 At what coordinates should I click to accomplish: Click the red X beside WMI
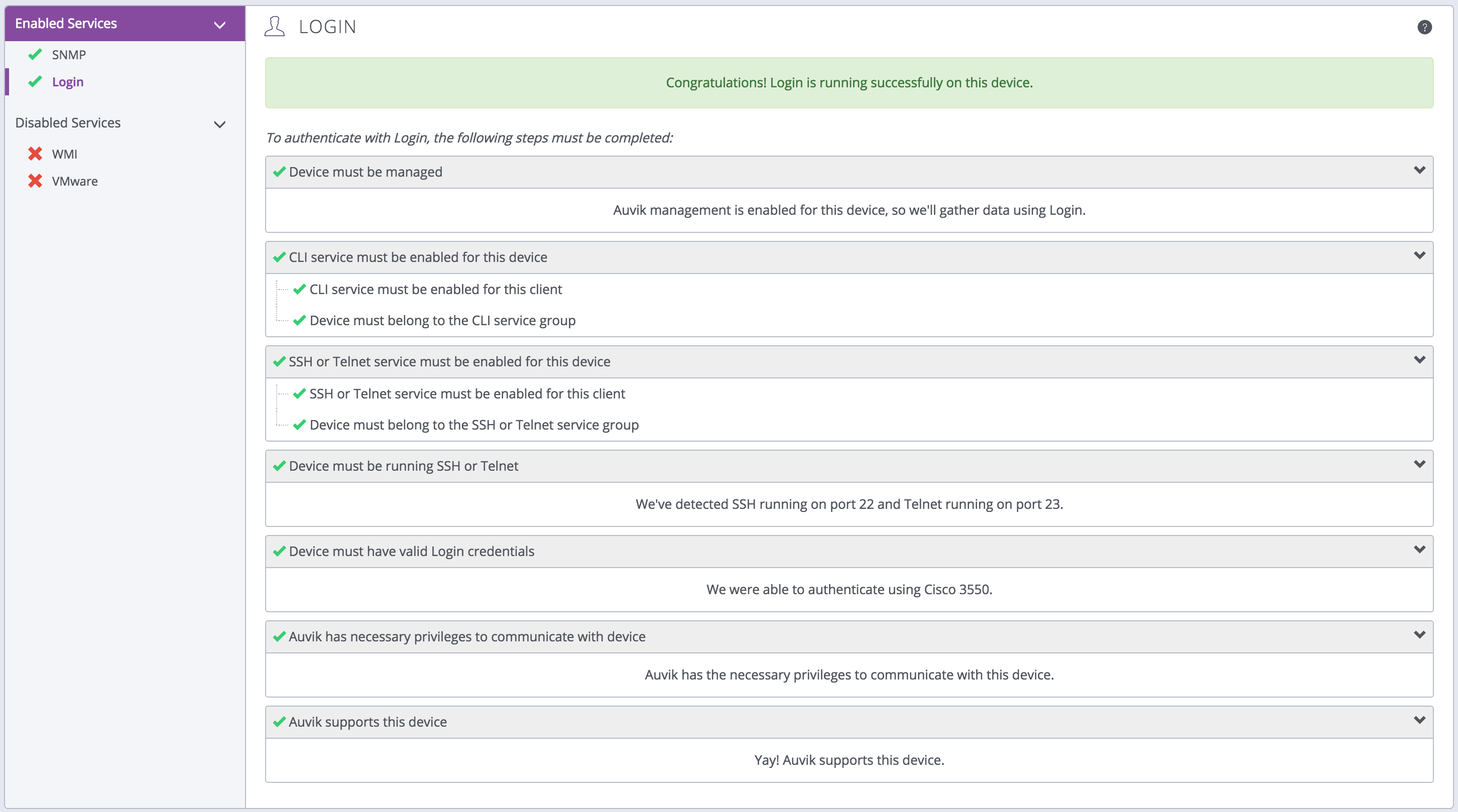(x=35, y=154)
